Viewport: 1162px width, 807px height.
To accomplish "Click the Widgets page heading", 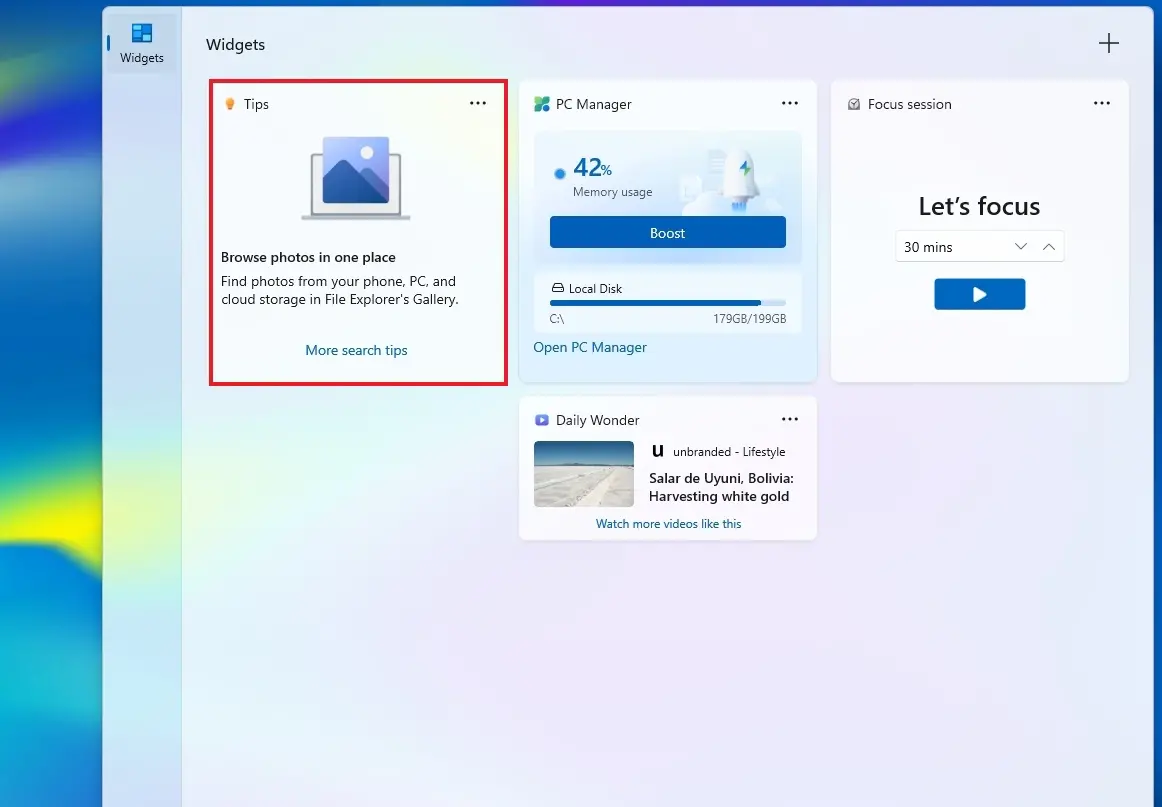I will click(236, 44).
